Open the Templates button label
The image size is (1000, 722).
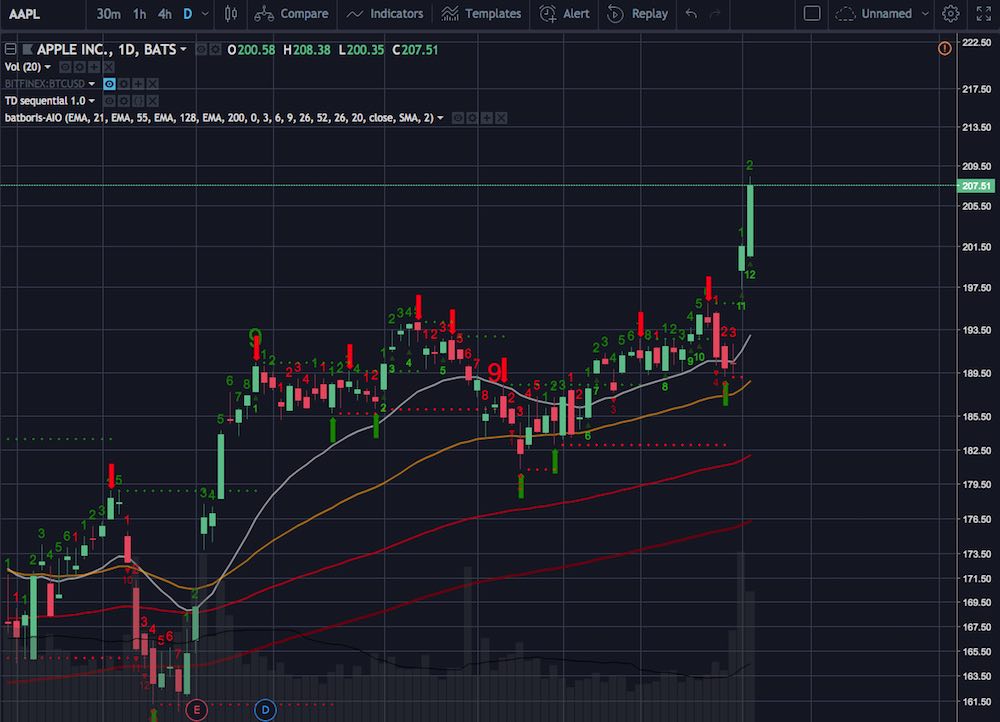[x=493, y=13]
